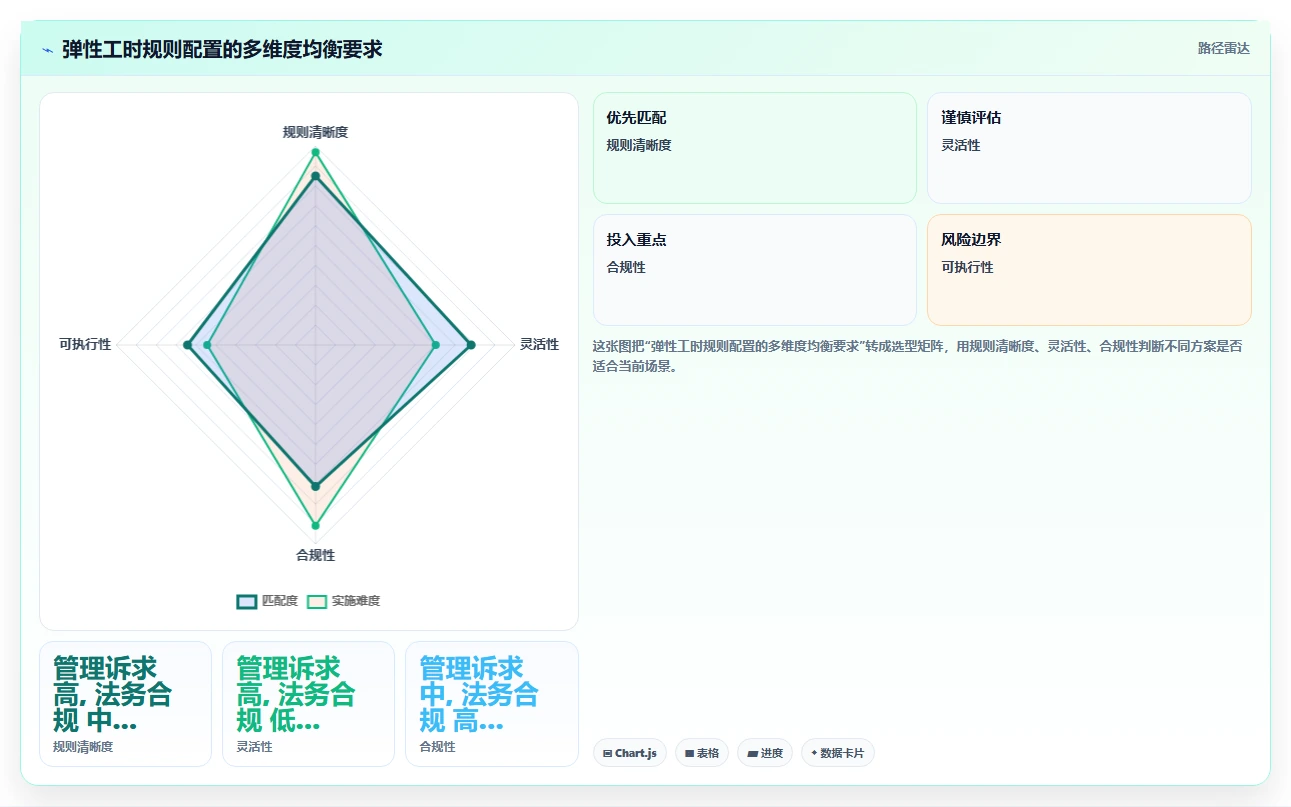
Task: Click the 规则清晰度 radar axis label
Action: [x=315, y=132]
